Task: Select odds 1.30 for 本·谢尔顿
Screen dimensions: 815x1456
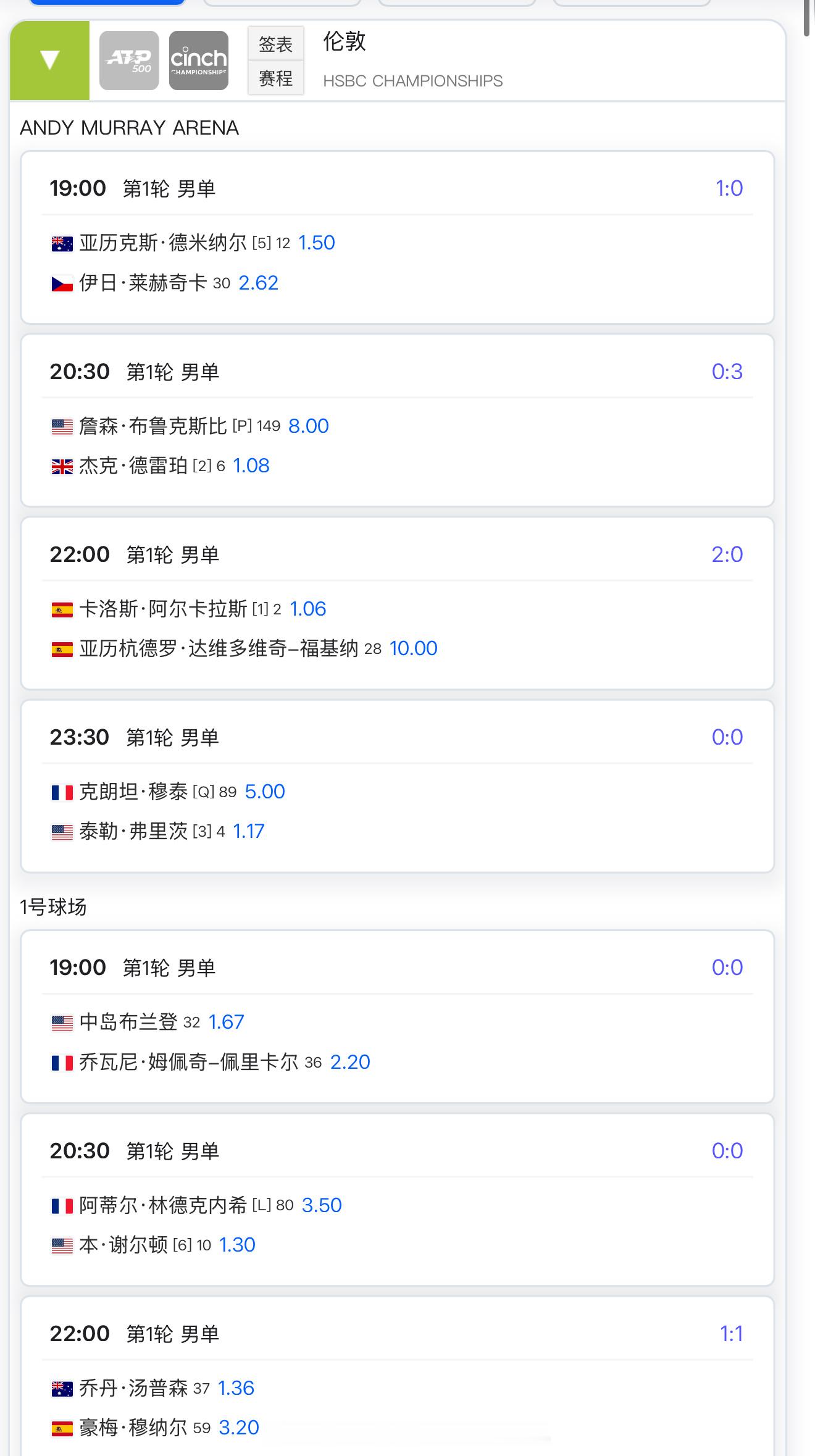Action: coord(237,1245)
